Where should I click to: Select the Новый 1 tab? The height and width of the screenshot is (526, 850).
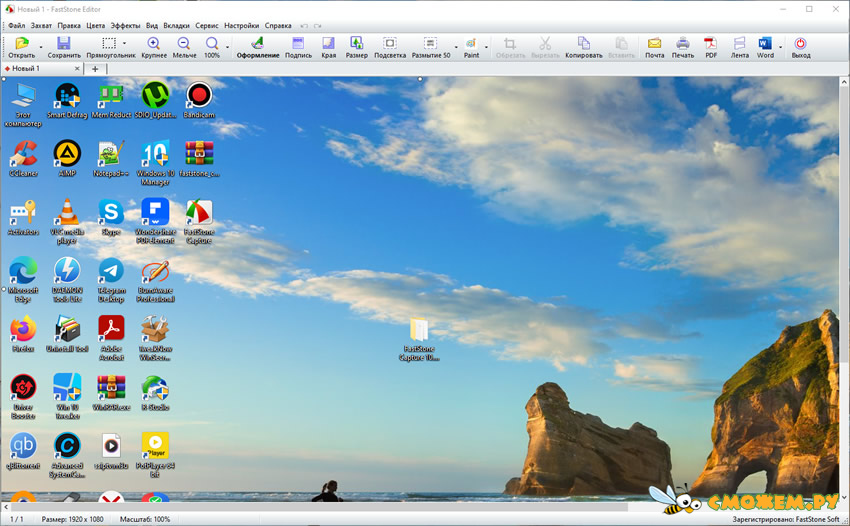[42, 68]
